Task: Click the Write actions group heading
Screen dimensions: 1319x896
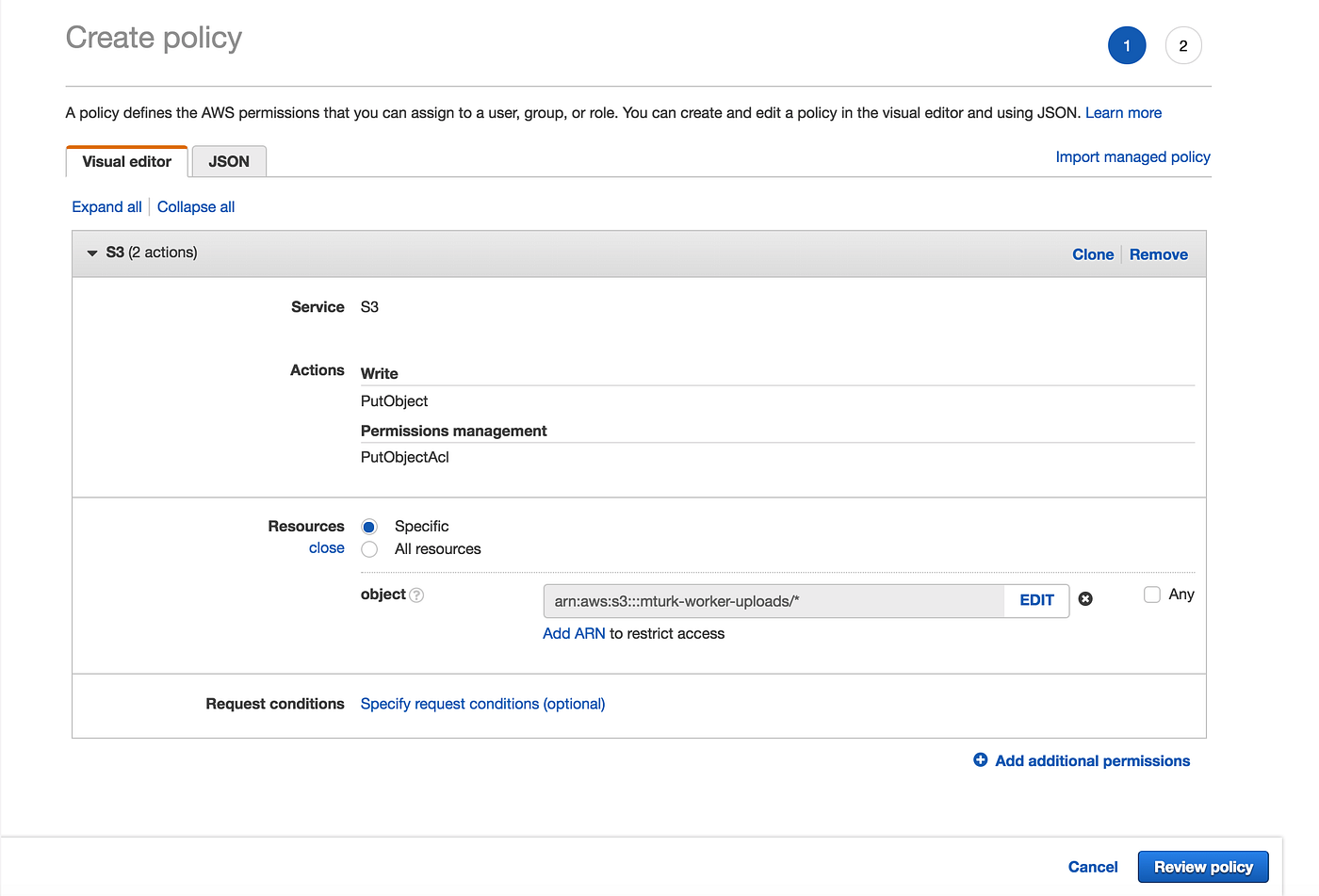Action: tap(380, 374)
